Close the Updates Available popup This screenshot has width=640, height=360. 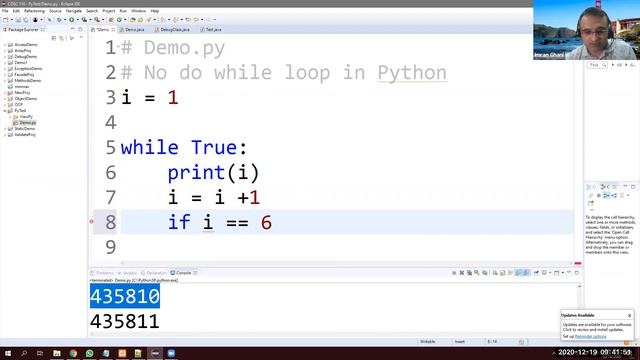(x=629, y=315)
